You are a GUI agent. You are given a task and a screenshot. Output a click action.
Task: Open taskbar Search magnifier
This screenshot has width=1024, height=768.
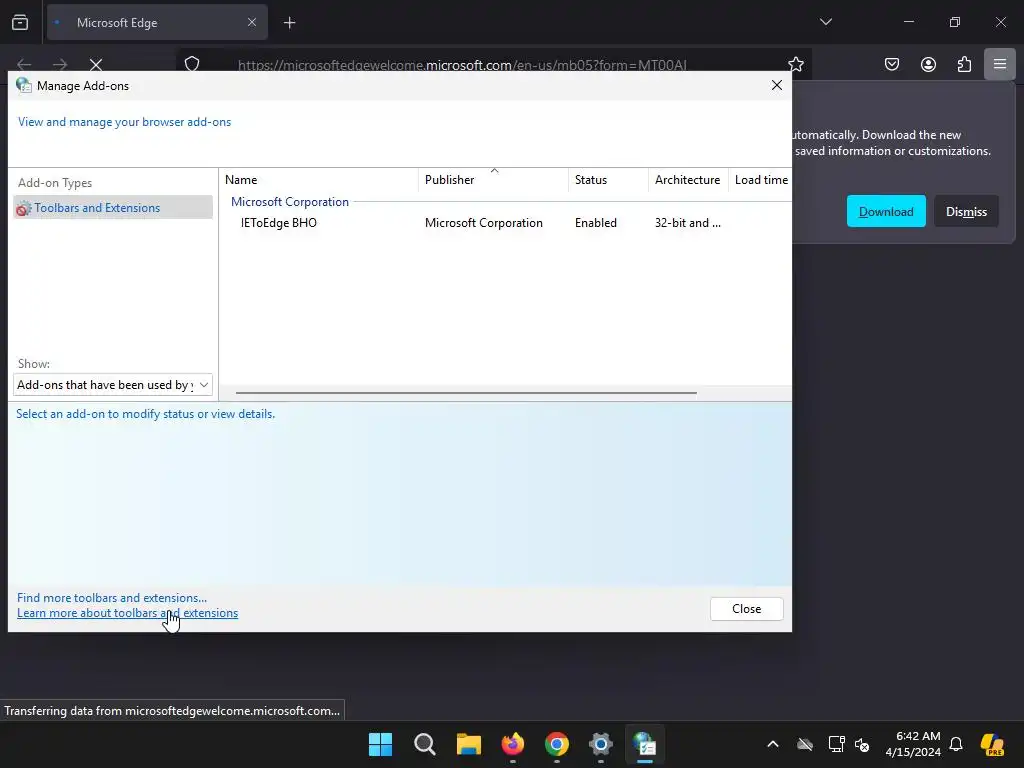(x=424, y=744)
